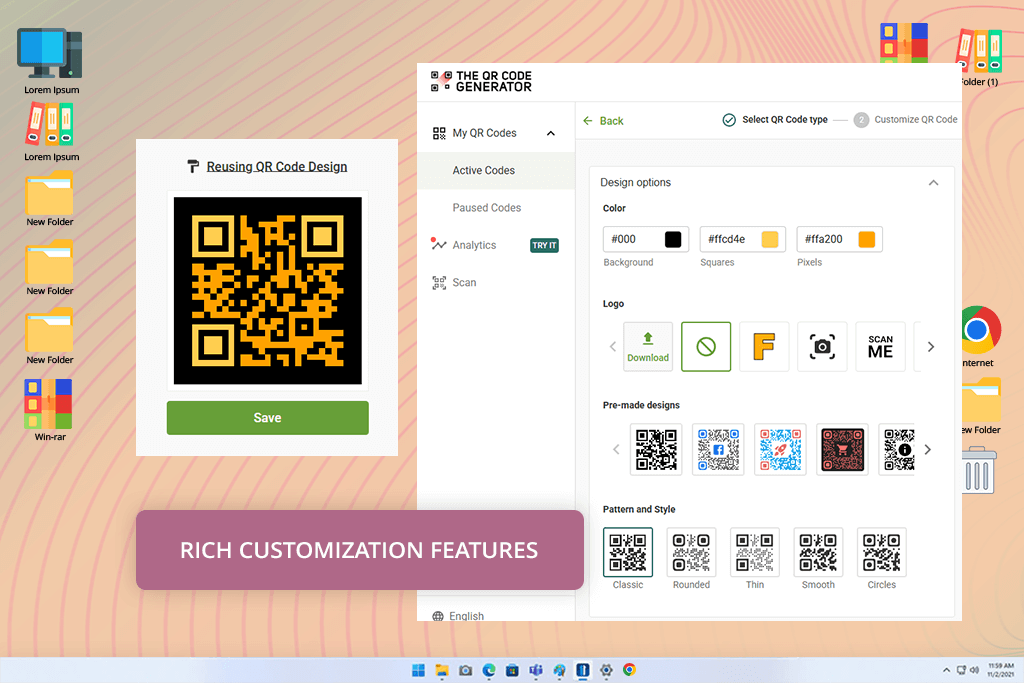Open File Explorer from the taskbar
Screen dimensions: 1024x683
click(x=442, y=670)
